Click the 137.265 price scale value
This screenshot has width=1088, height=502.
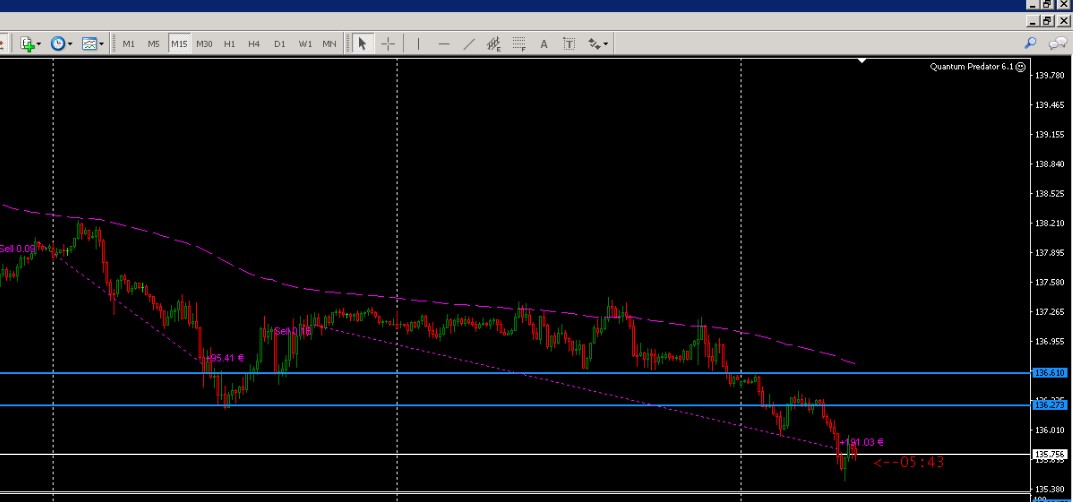point(1049,312)
